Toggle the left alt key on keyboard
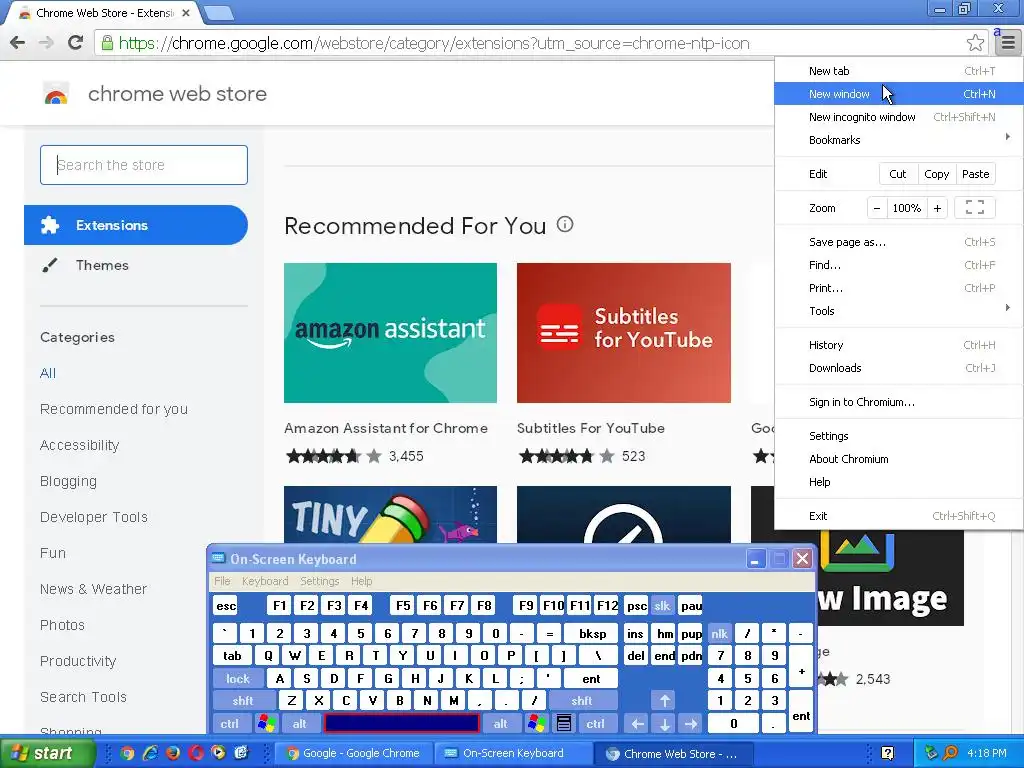1024x768 pixels. tap(300, 724)
